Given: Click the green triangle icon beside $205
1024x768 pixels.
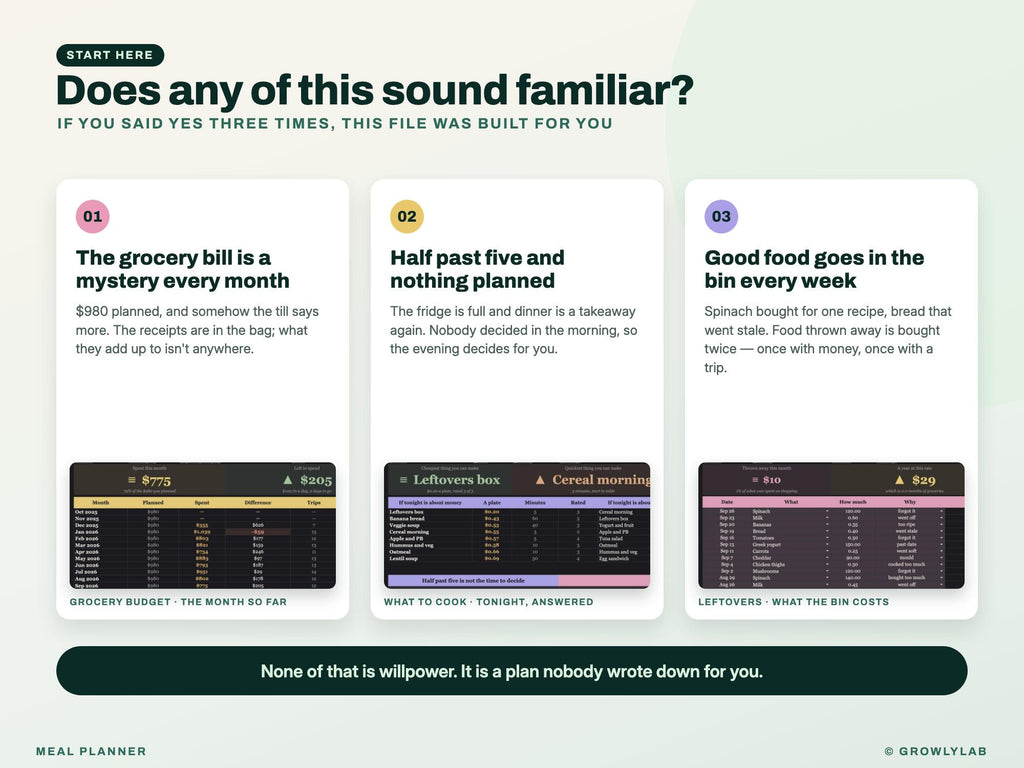Looking at the screenshot, I should coord(287,480).
